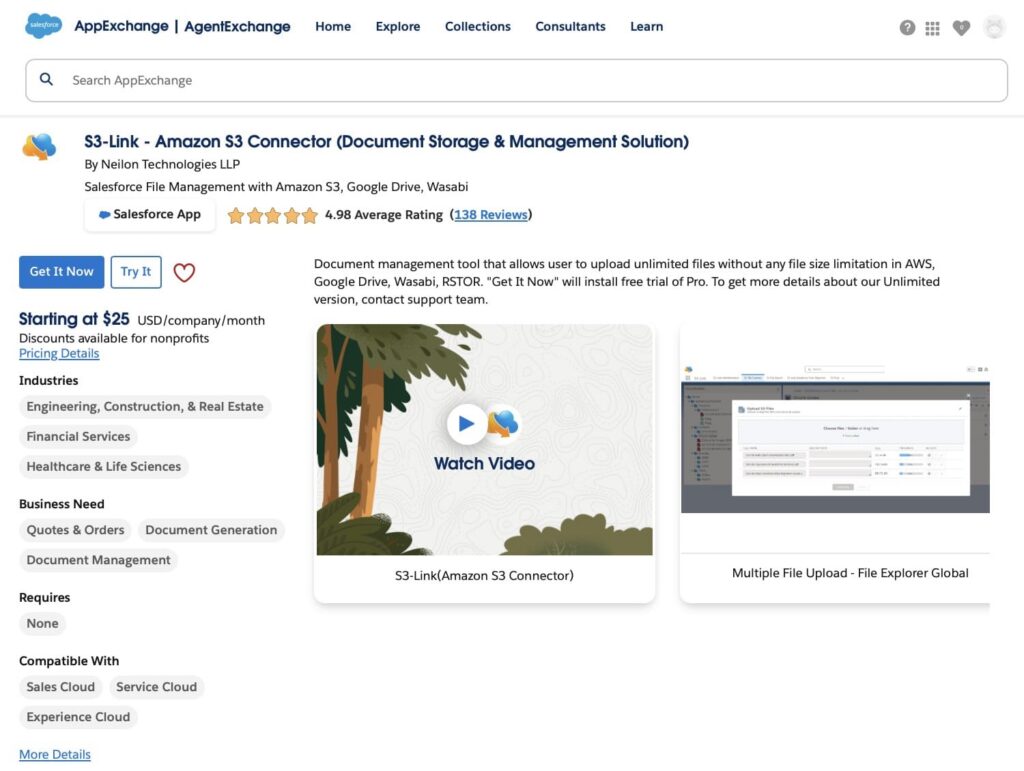Expand the More Details link
1024x771 pixels.
click(55, 755)
